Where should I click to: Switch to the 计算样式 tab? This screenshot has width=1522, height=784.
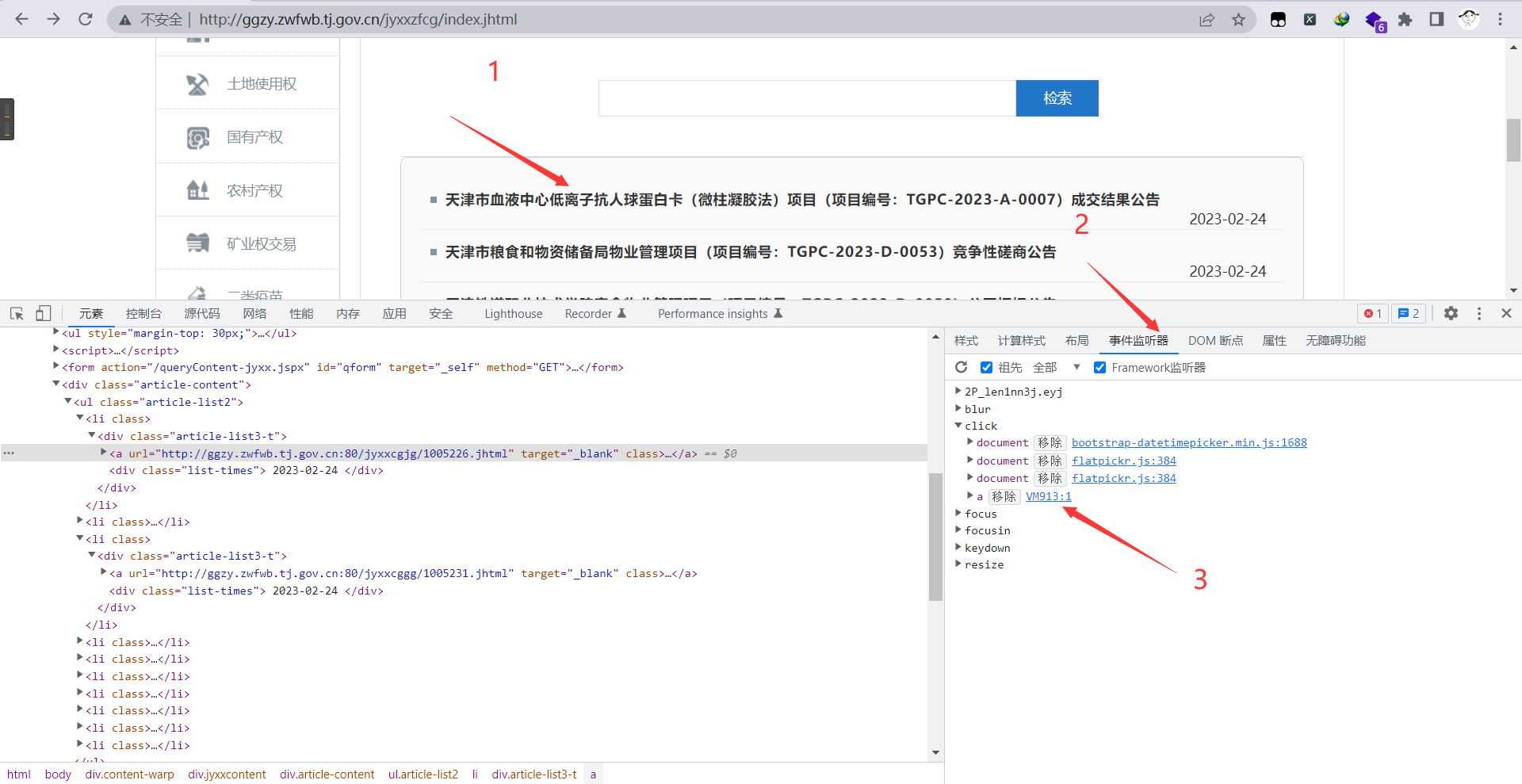1021,341
